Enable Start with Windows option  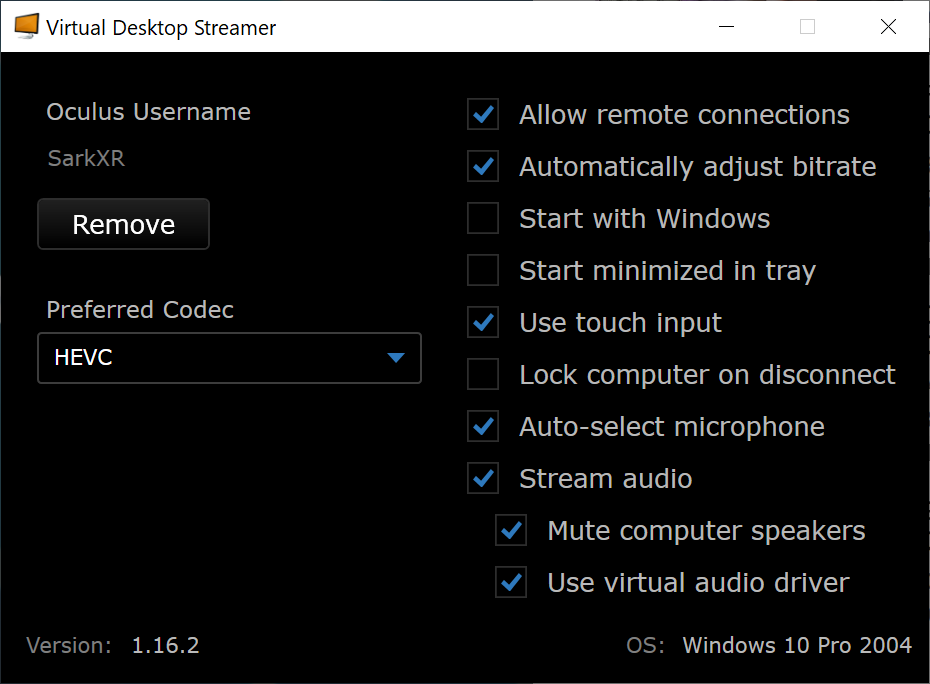coord(483,218)
